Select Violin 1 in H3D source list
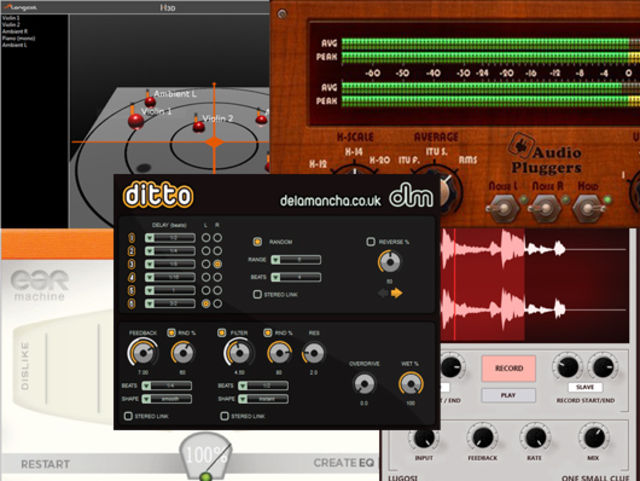Image resolution: width=640 pixels, height=481 pixels. point(11,18)
